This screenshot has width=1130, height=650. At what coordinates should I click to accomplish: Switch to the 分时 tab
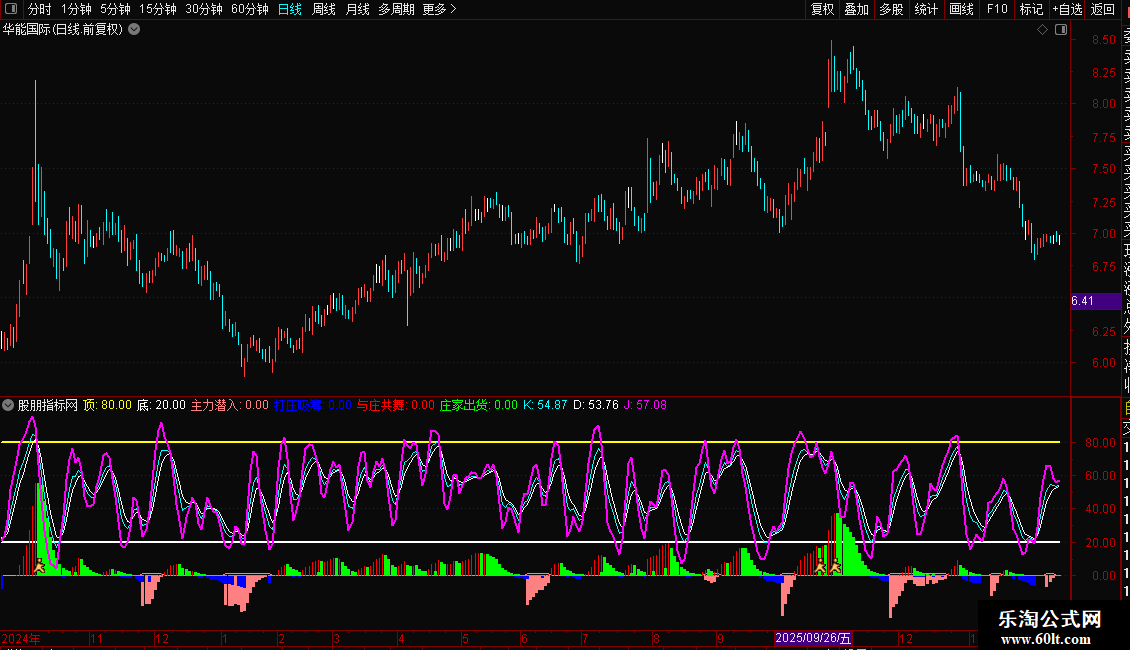coord(40,9)
